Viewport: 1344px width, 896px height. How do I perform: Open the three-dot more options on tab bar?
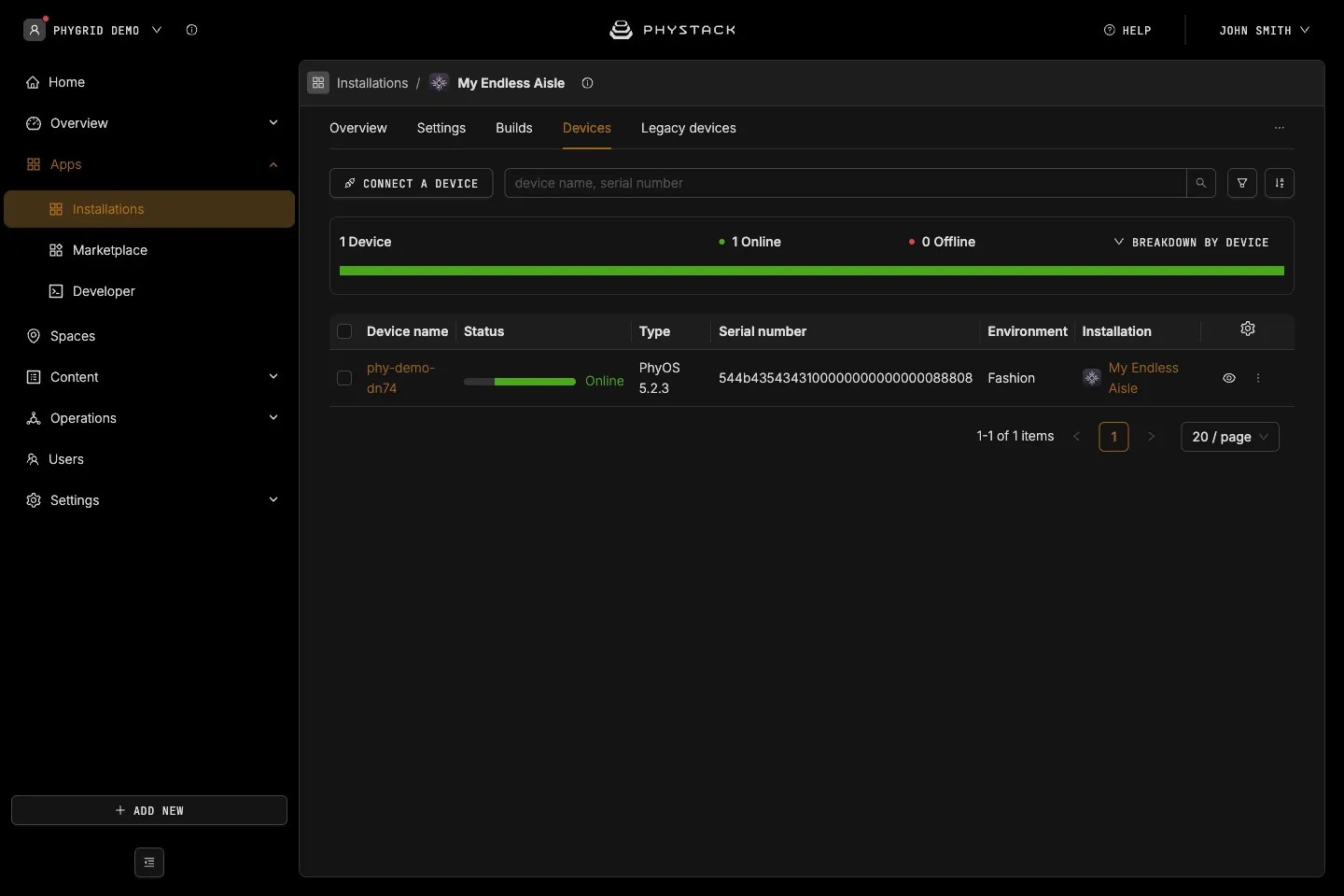pos(1280,128)
